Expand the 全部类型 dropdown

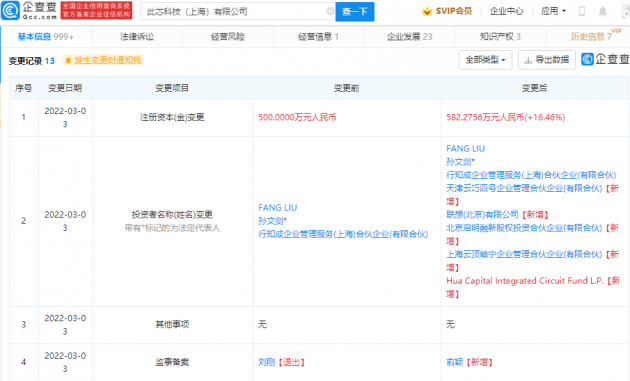485,60
